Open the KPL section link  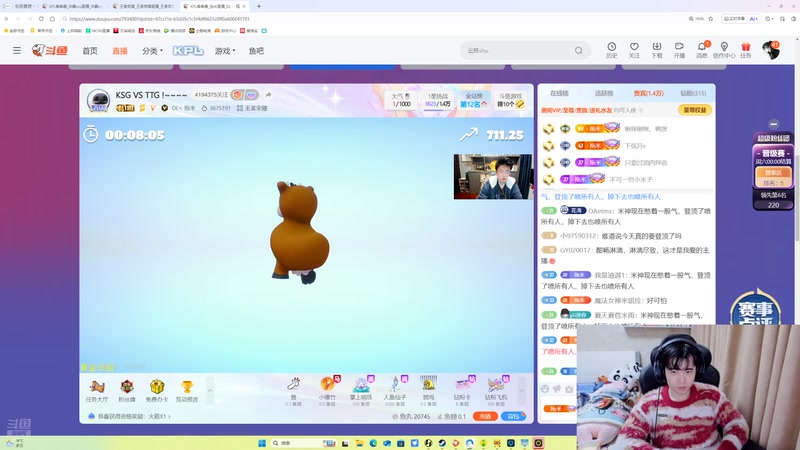click(x=188, y=51)
